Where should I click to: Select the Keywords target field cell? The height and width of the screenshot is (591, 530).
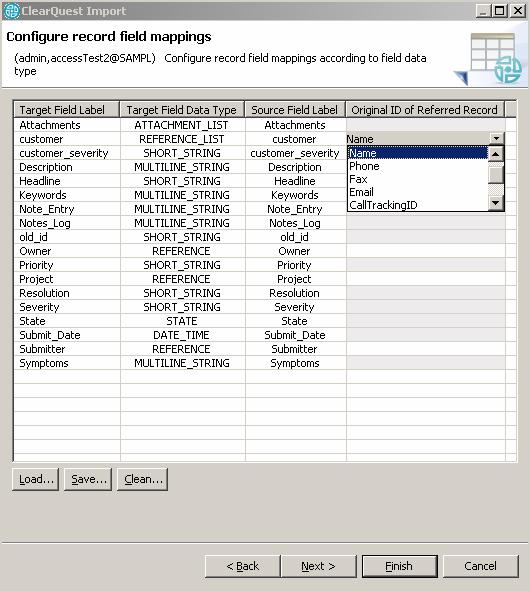(67, 195)
